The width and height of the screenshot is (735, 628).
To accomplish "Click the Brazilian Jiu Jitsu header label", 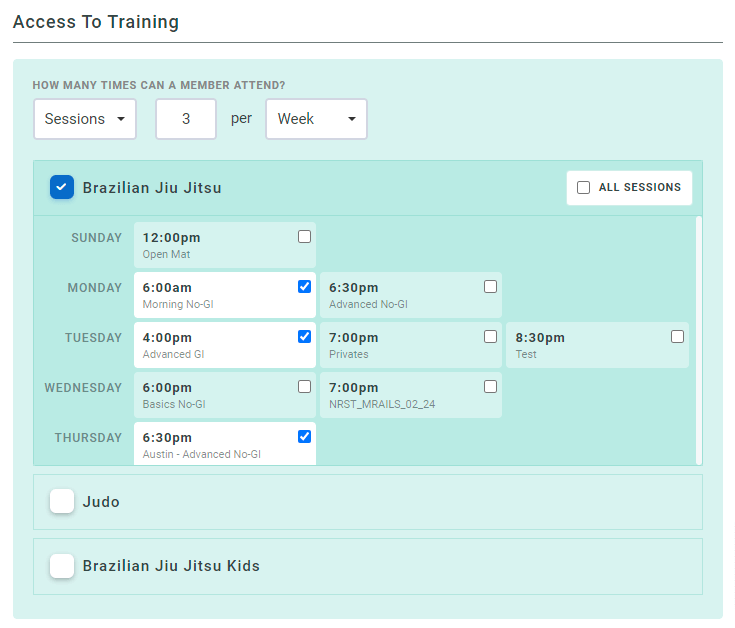I will tap(152, 188).
